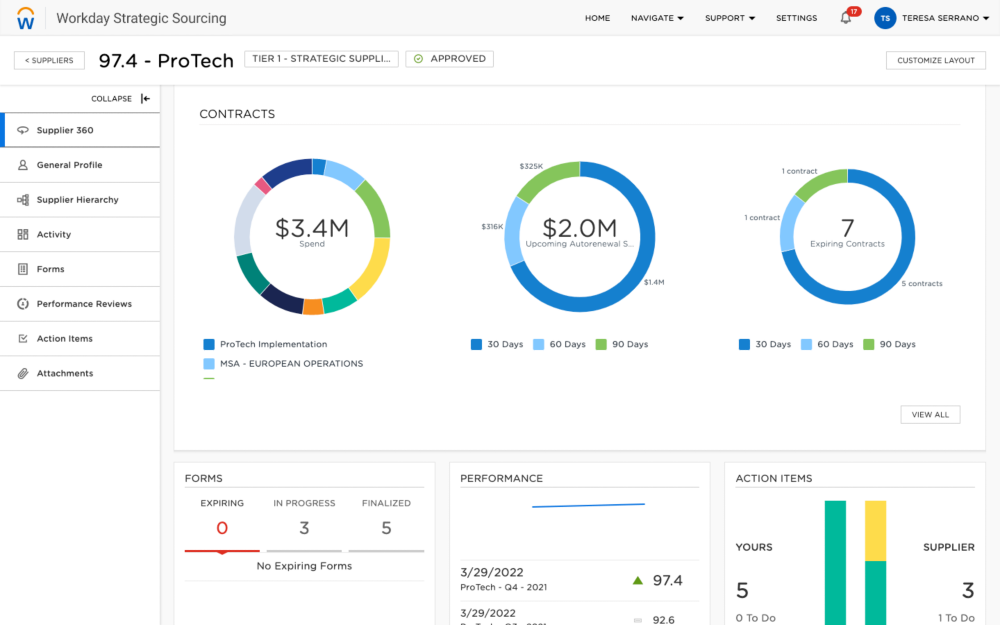Click the yellow Action Items bar segment
Viewport: 1000px width, 625px height.
coord(875,531)
